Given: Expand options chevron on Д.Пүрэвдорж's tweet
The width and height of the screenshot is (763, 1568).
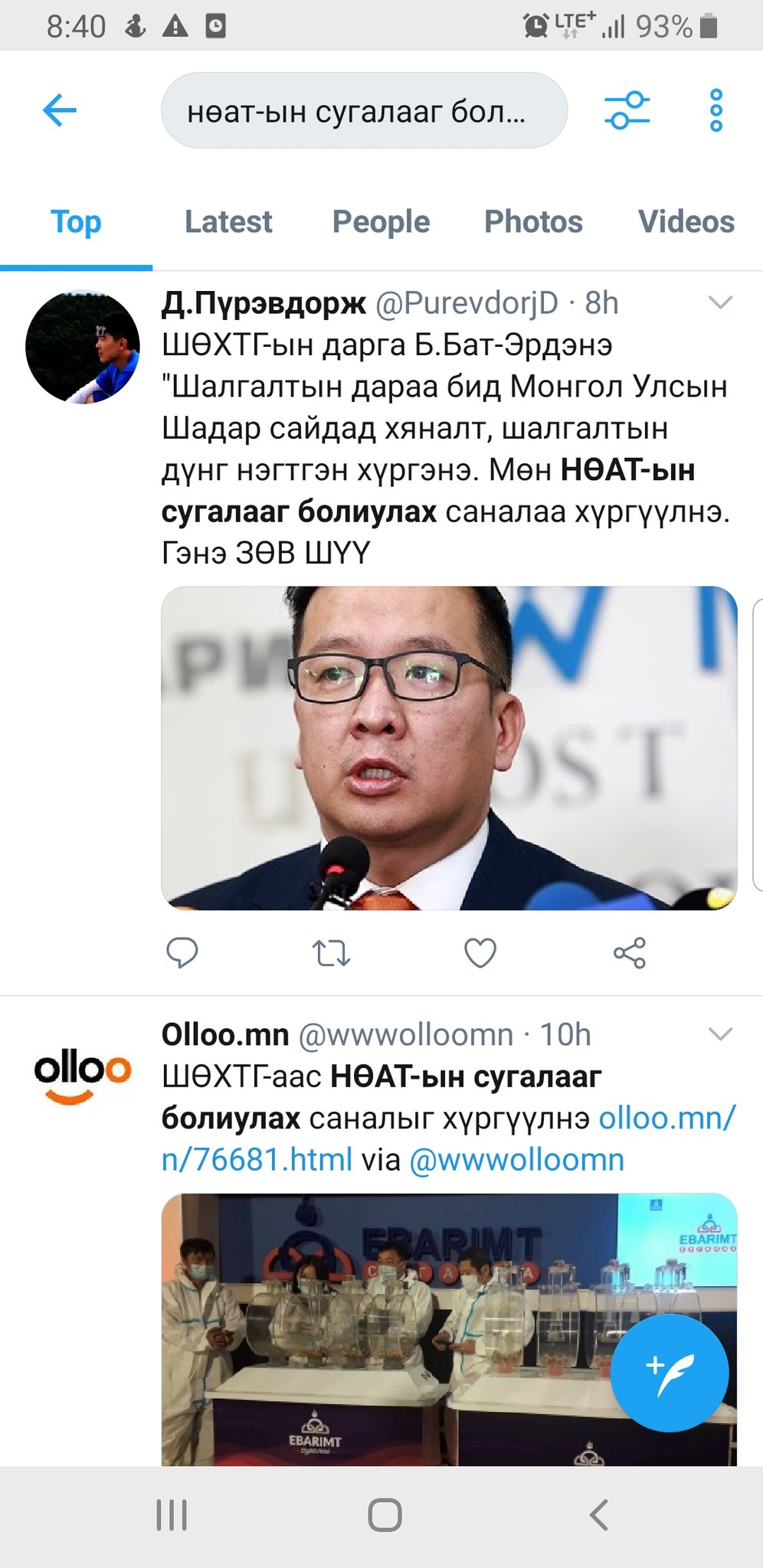Looking at the screenshot, I should click(x=721, y=302).
